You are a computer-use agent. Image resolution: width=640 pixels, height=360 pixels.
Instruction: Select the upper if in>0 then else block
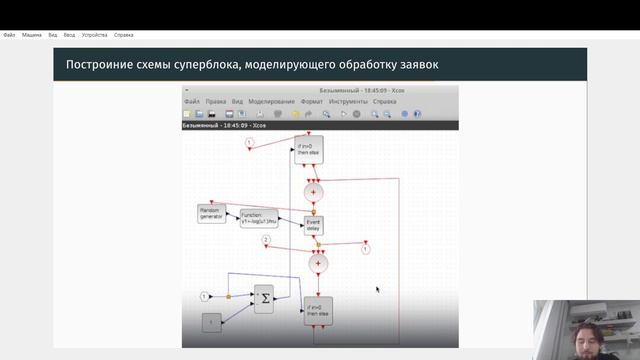(x=309, y=150)
